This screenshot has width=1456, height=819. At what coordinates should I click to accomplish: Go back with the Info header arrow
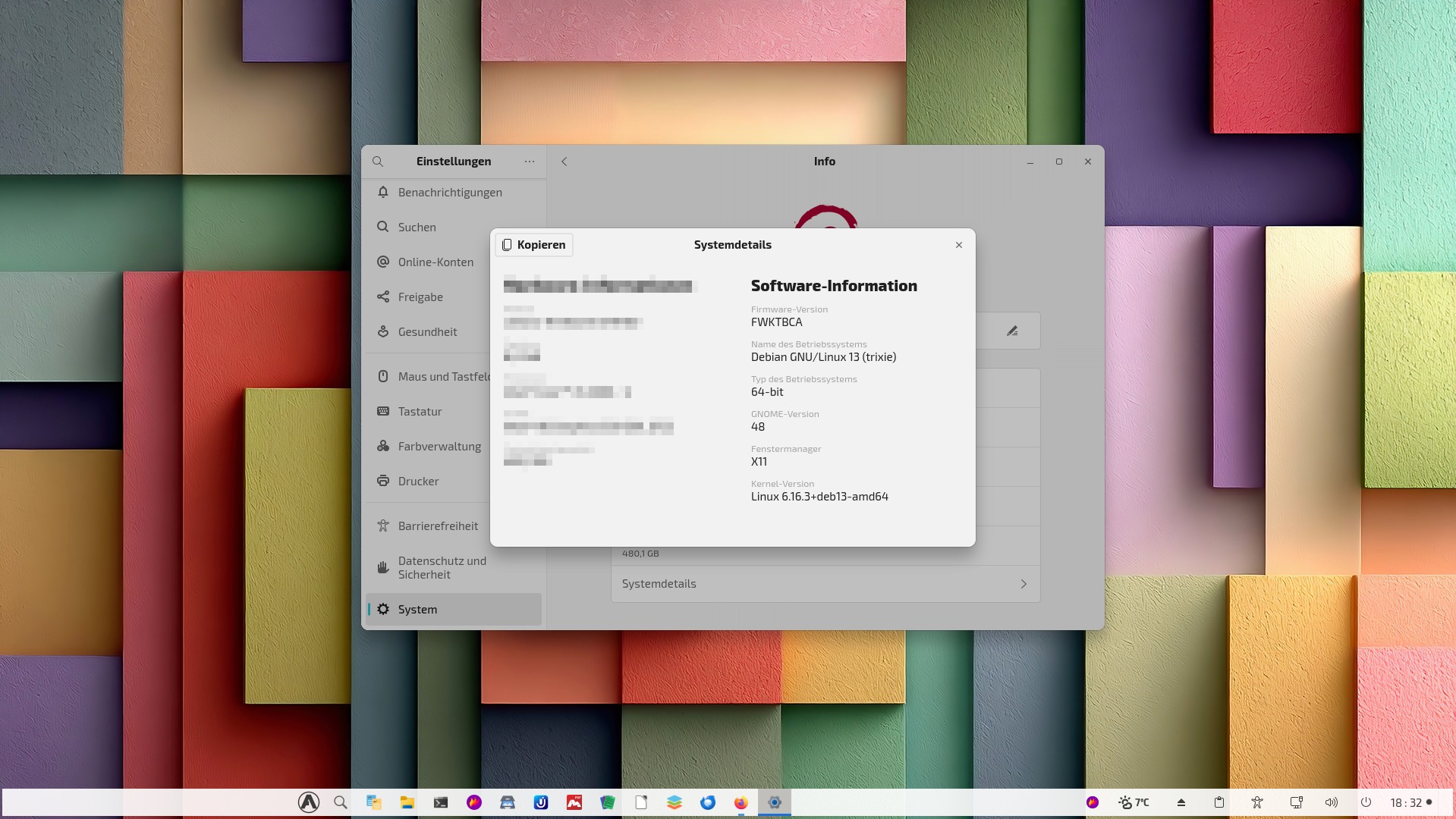click(564, 162)
